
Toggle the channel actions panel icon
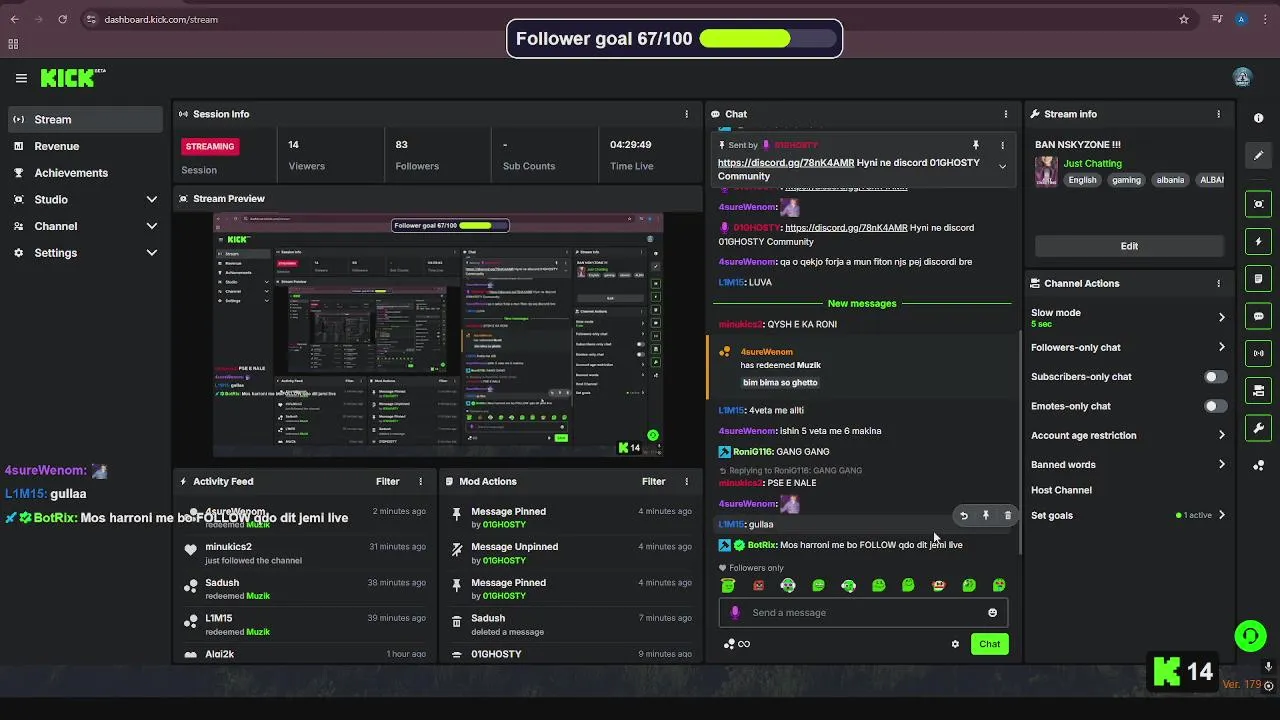coord(1258,391)
